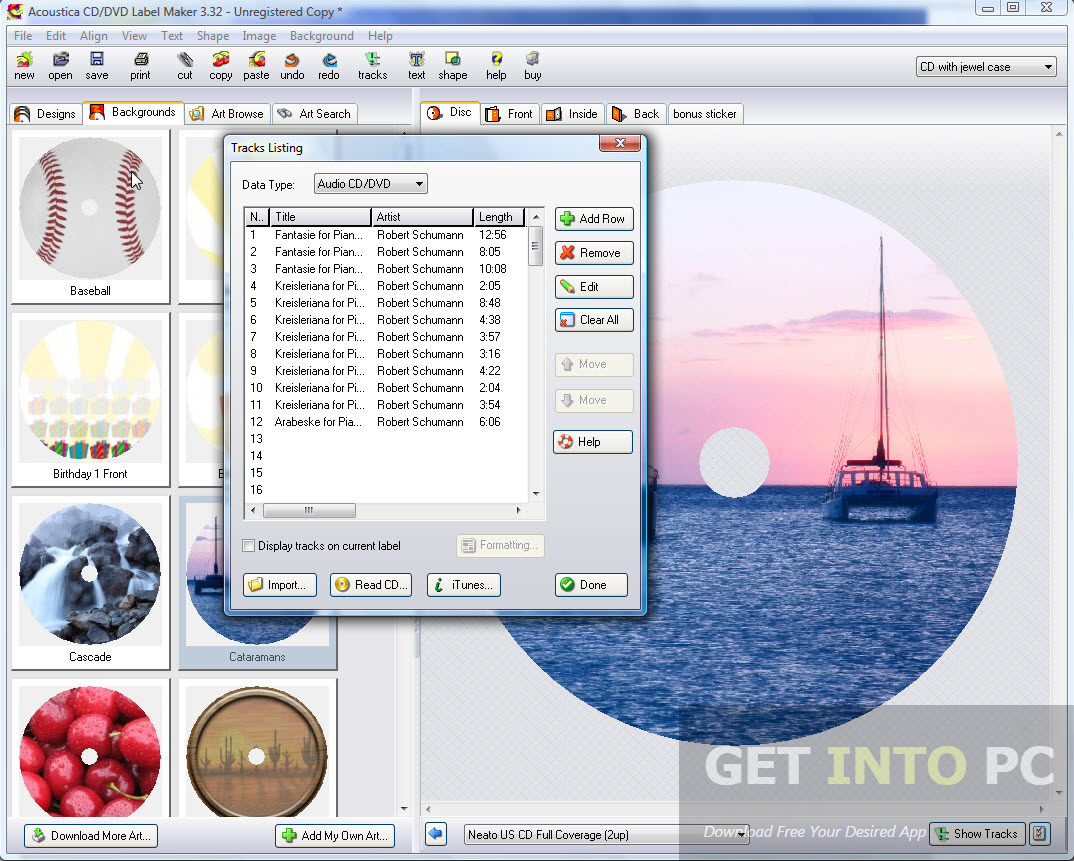This screenshot has width=1074, height=861.
Task: Open the Background menu
Action: click(x=322, y=36)
